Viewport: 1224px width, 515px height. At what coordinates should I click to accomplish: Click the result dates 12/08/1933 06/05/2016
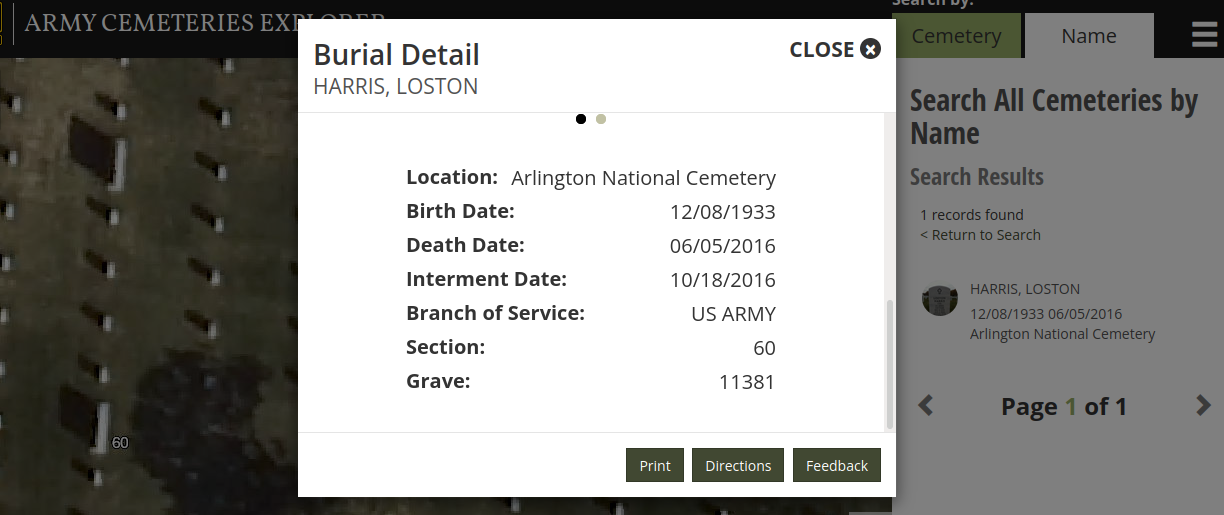1046,313
